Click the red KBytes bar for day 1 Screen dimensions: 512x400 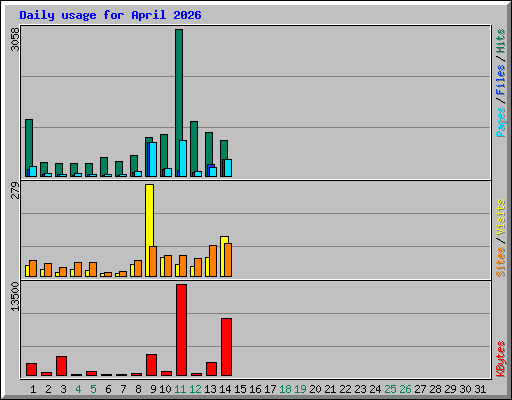(31, 370)
